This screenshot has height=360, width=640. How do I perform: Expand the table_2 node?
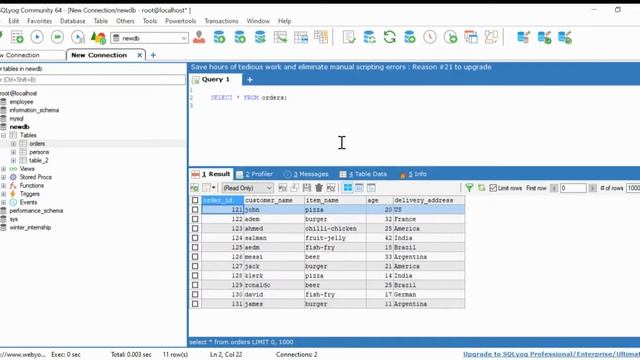pos(13,160)
